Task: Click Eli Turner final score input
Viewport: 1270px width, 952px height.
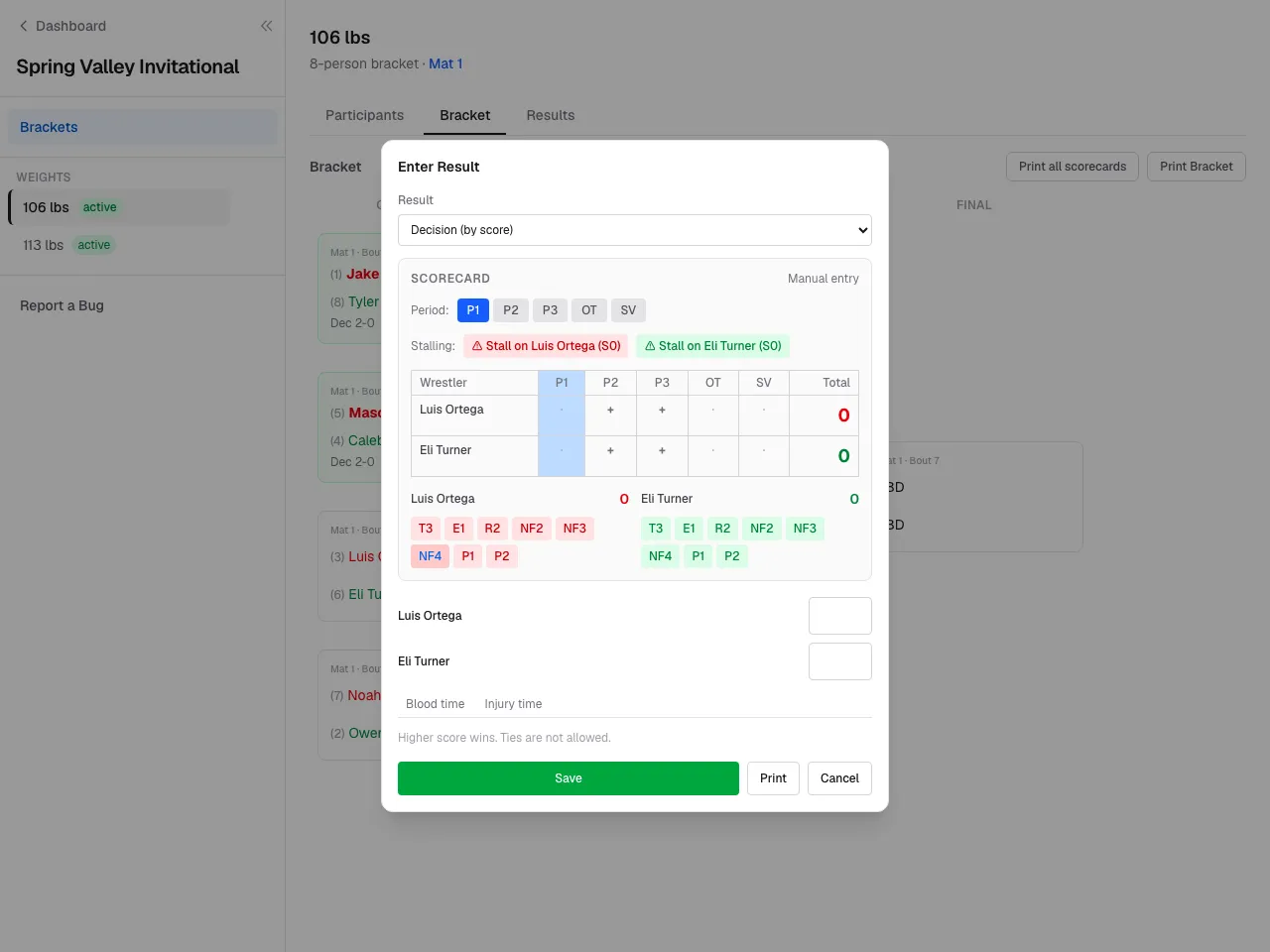Action: pyautogui.click(x=840, y=661)
